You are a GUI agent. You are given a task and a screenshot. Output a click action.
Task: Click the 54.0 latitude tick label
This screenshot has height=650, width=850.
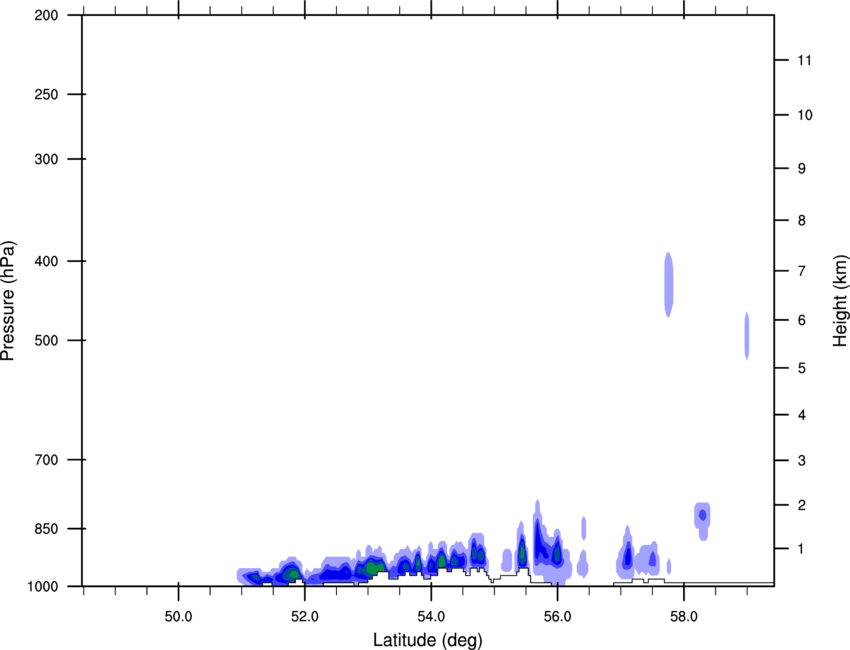coord(431,617)
